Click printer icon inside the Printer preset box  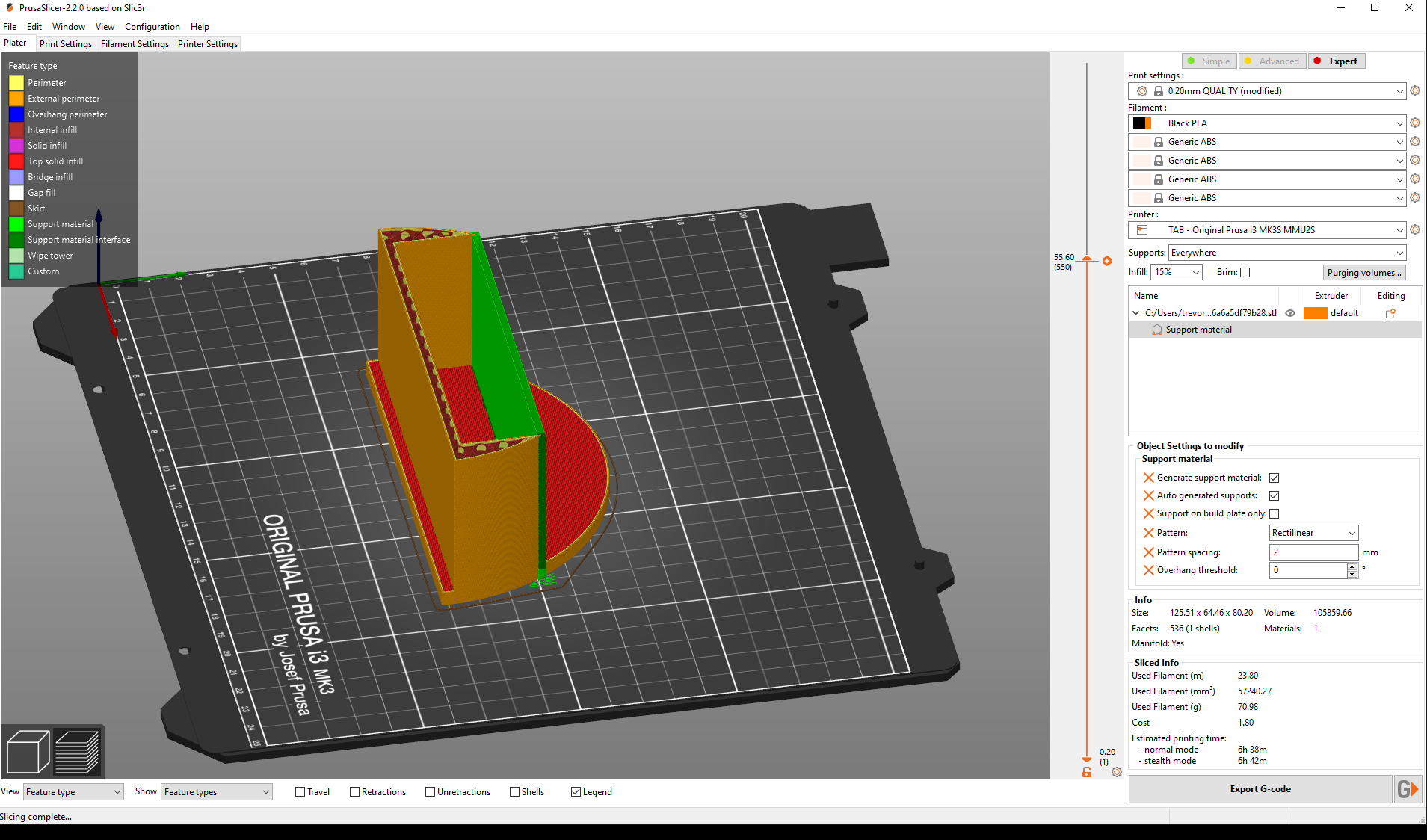coord(1142,230)
